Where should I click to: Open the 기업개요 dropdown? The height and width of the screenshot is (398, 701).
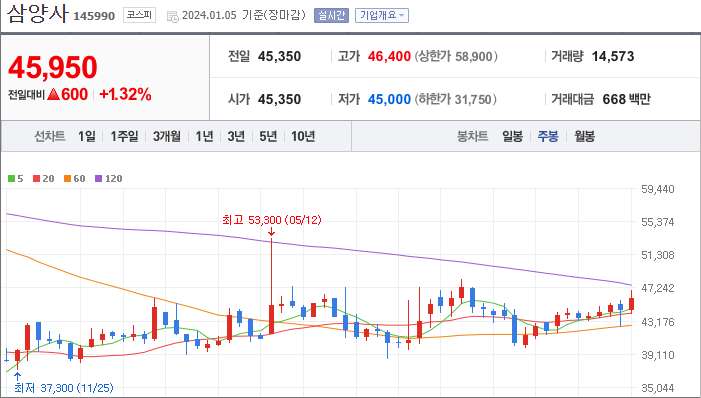(382, 15)
